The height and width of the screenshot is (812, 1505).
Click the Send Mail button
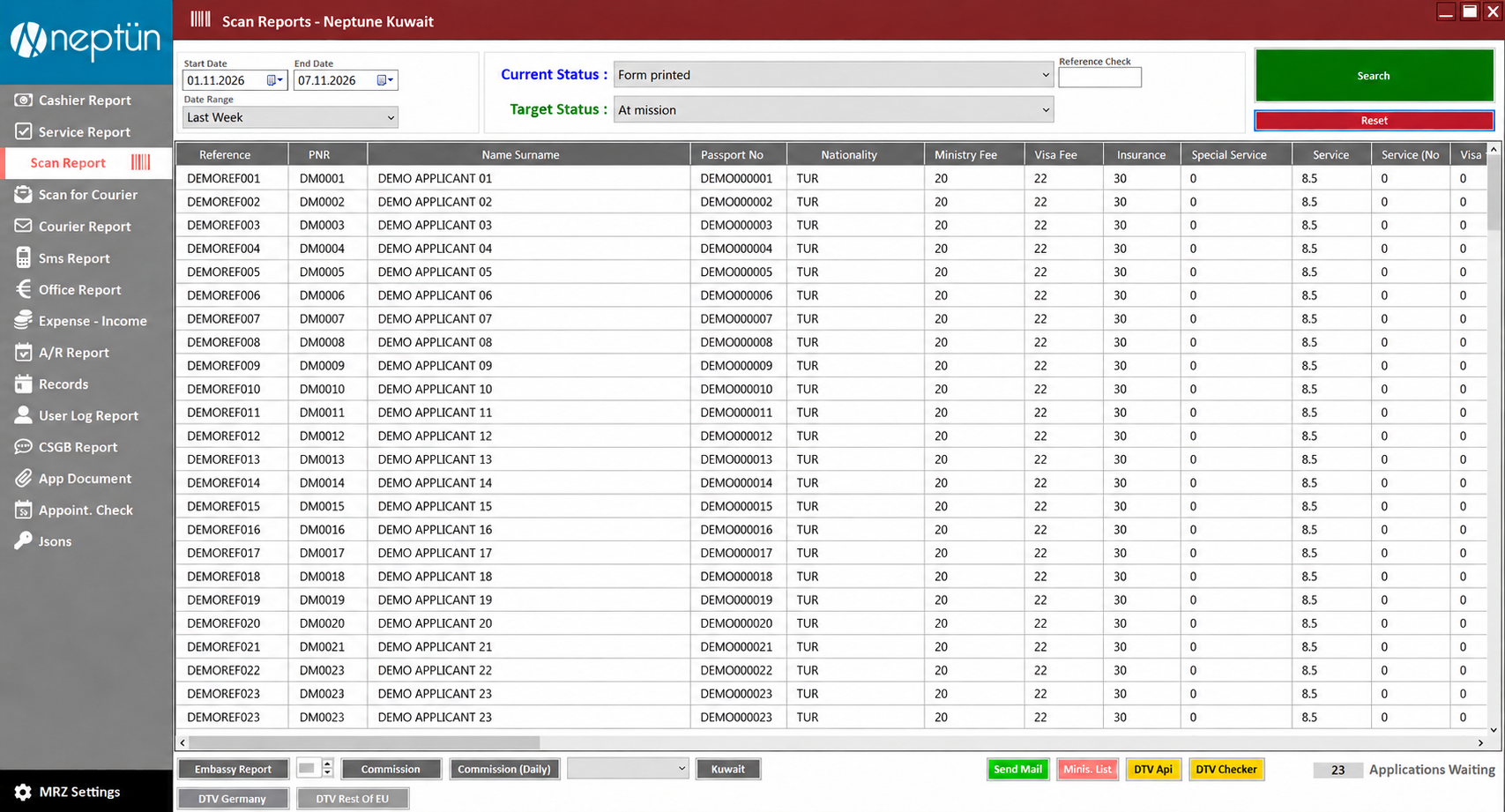coord(1017,769)
